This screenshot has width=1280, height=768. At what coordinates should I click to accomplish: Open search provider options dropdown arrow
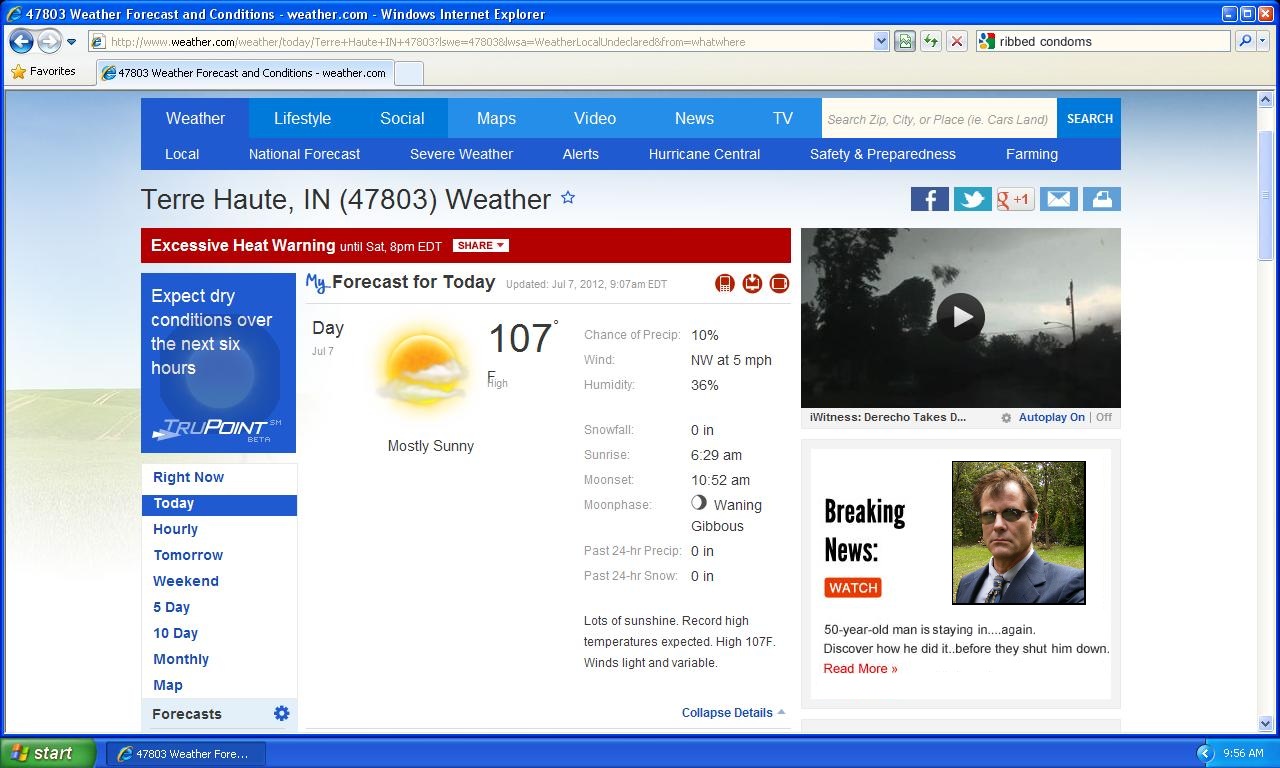(1262, 41)
